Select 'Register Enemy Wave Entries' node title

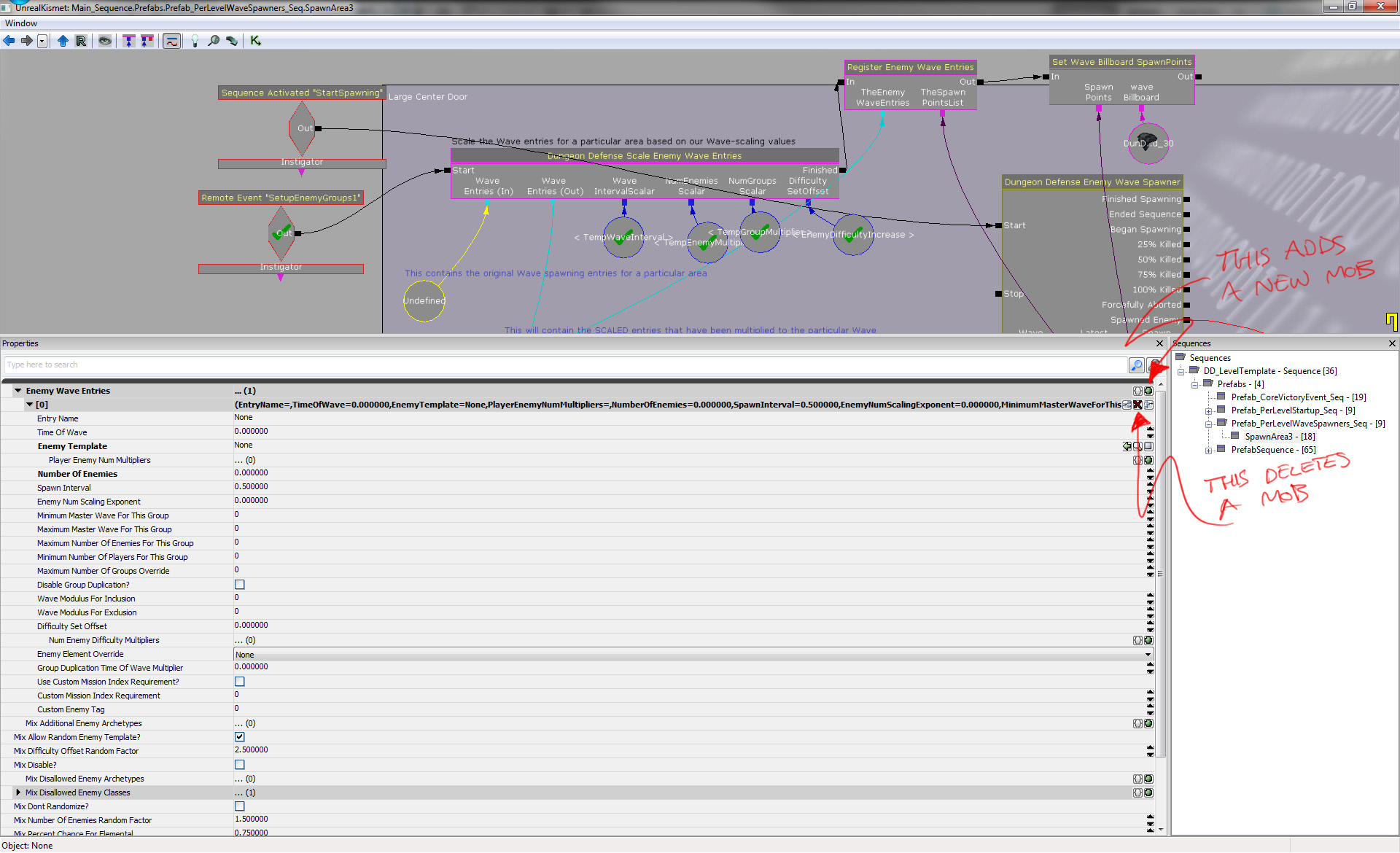coord(910,67)
